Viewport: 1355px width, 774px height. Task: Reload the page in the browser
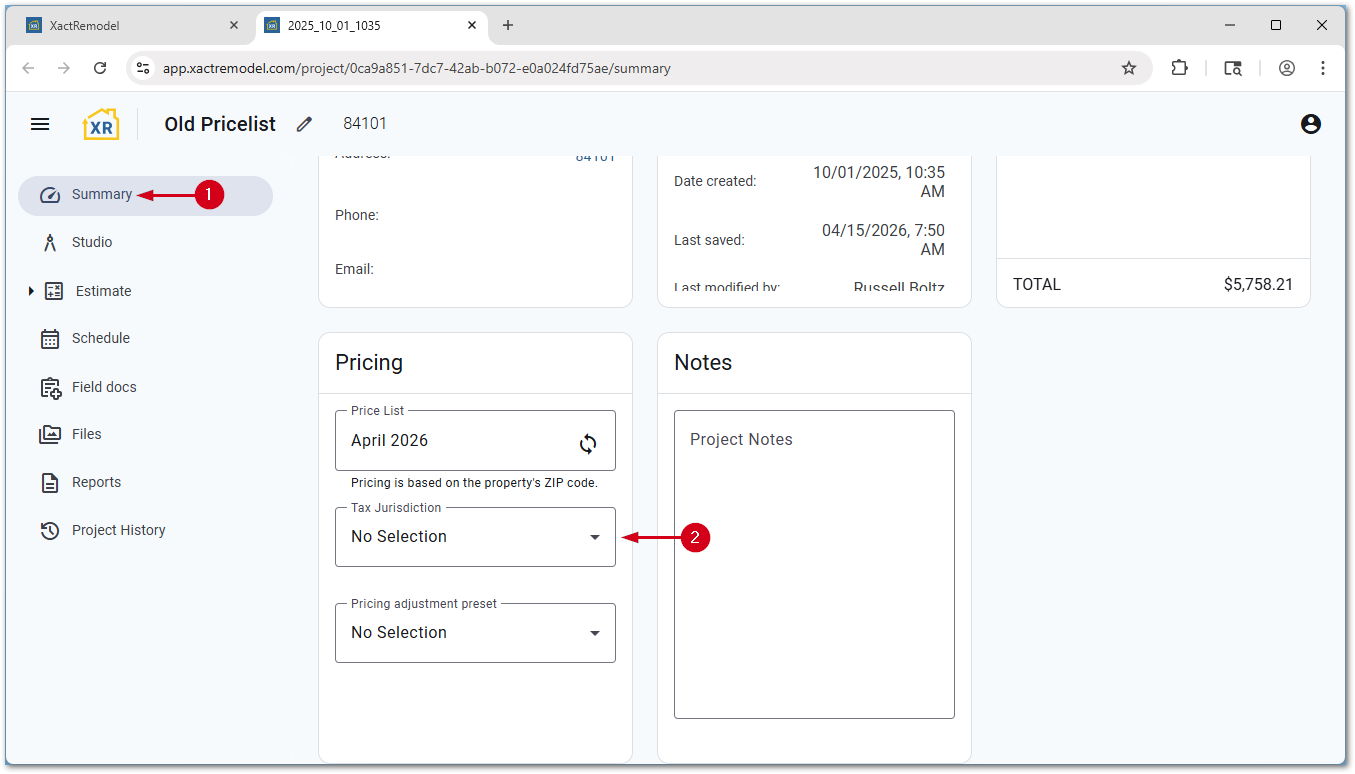point(100,68)
